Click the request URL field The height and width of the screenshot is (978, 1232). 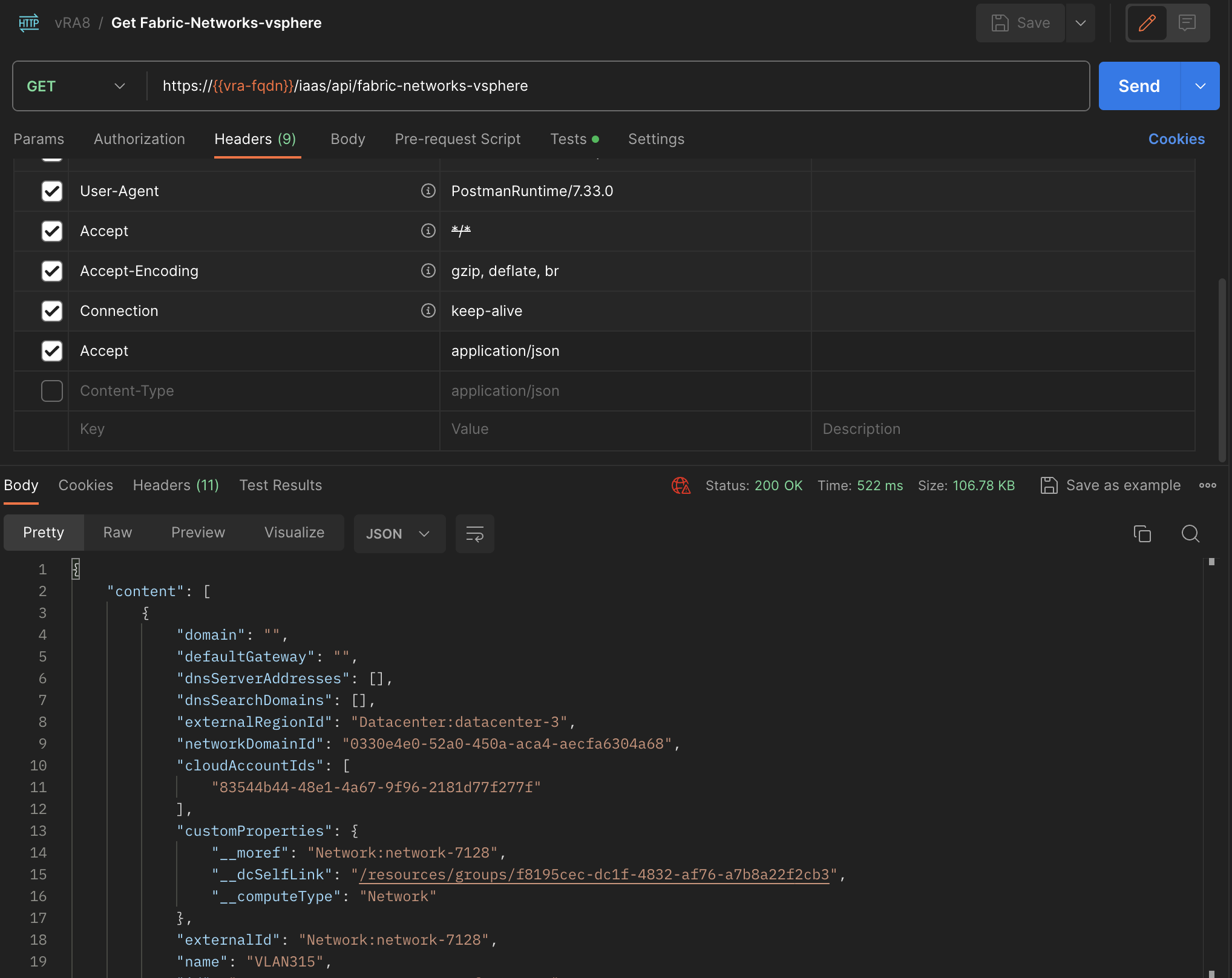pyautogui.click(x=617, y=86)
